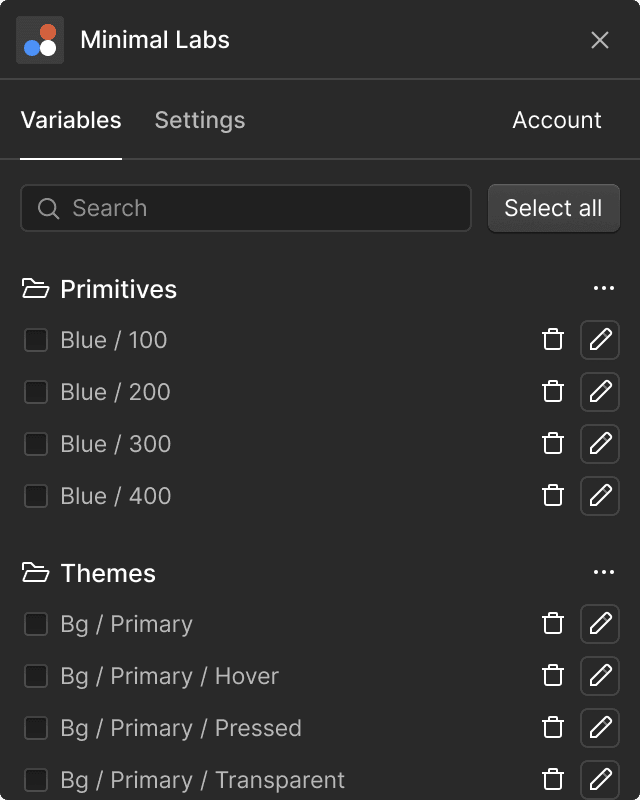The width and height of the screenshot is (640, 800).
Task: Collapse the Themes folder
Action: [36, 573]
